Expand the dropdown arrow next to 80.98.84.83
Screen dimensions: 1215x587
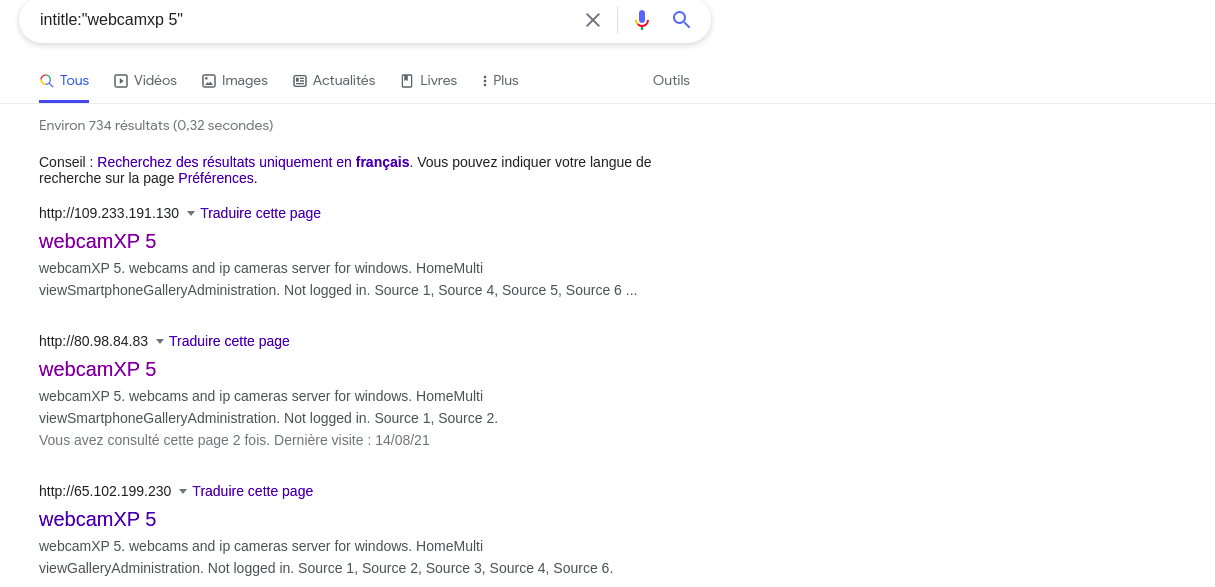coord(160,342)
